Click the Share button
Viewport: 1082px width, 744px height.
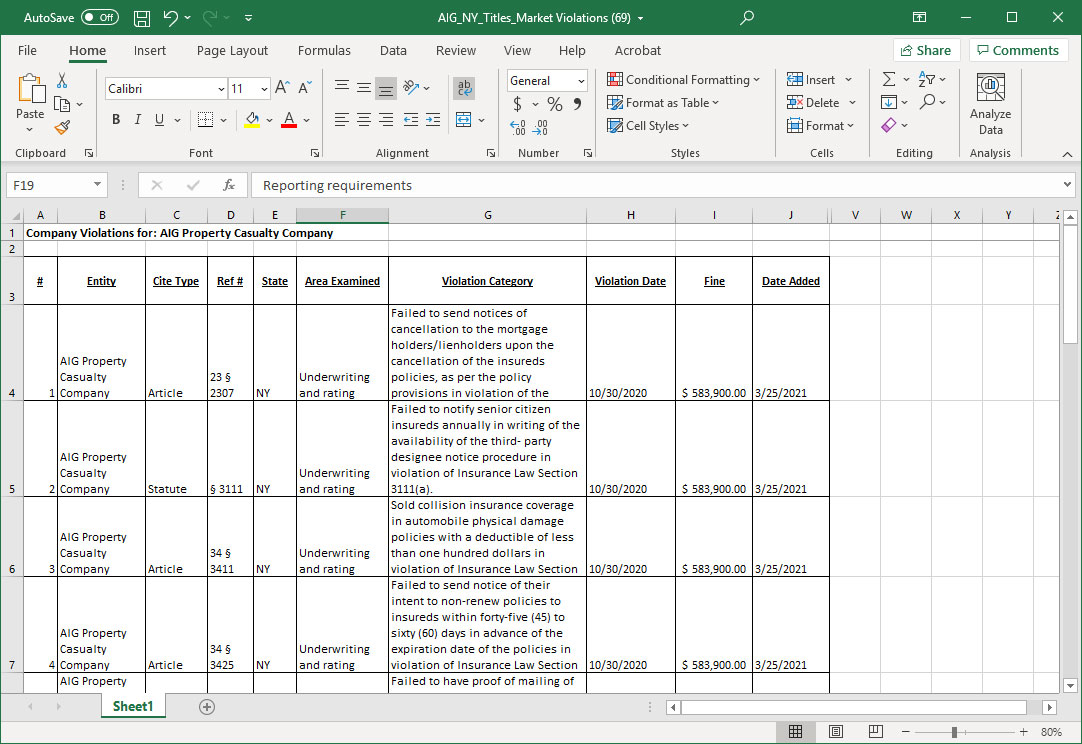click(926, 50)
